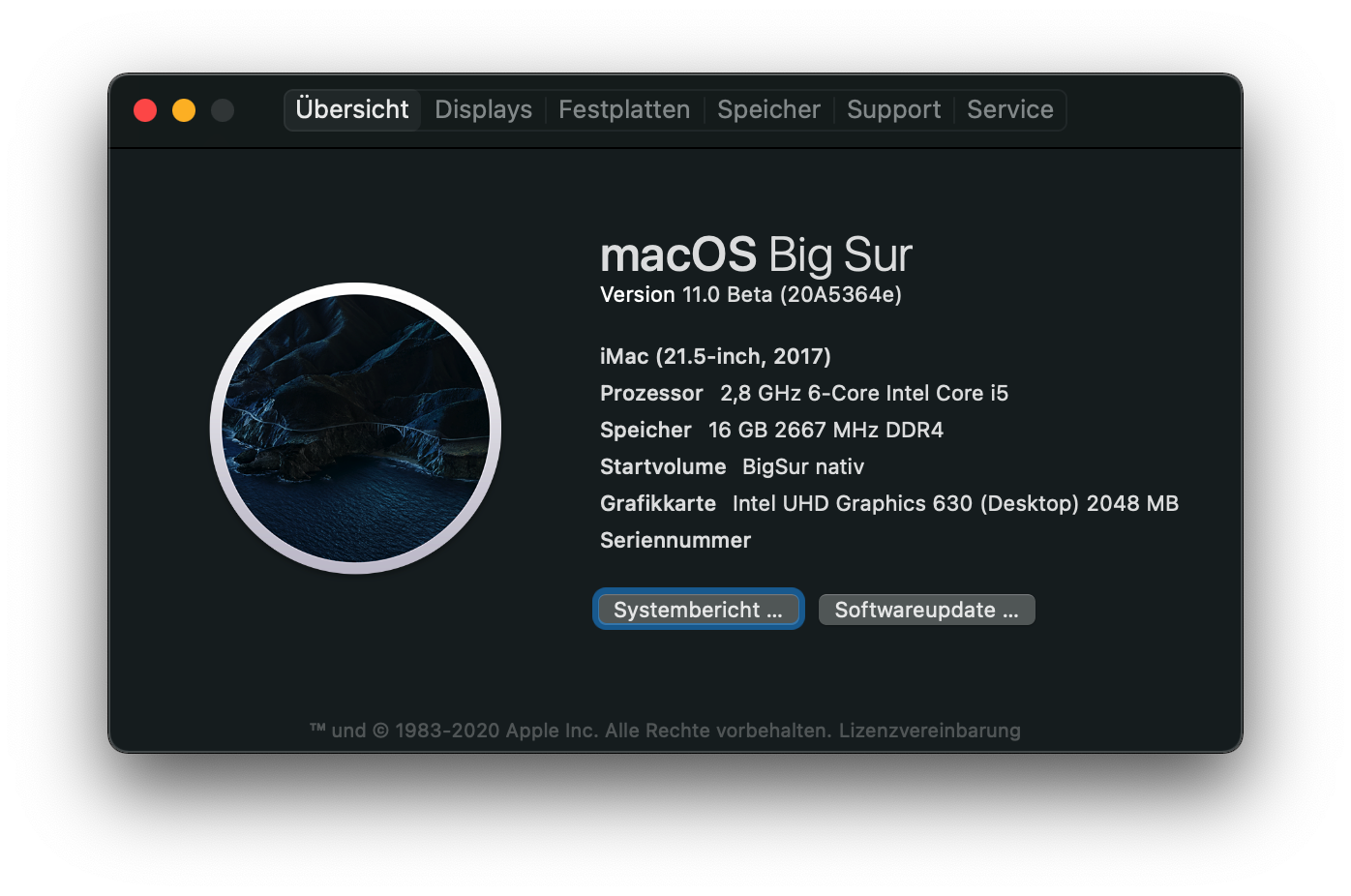The width and height of the screenshot is (1351, 896).
Task: Click the Systembericht button
Action: [698, 610]
